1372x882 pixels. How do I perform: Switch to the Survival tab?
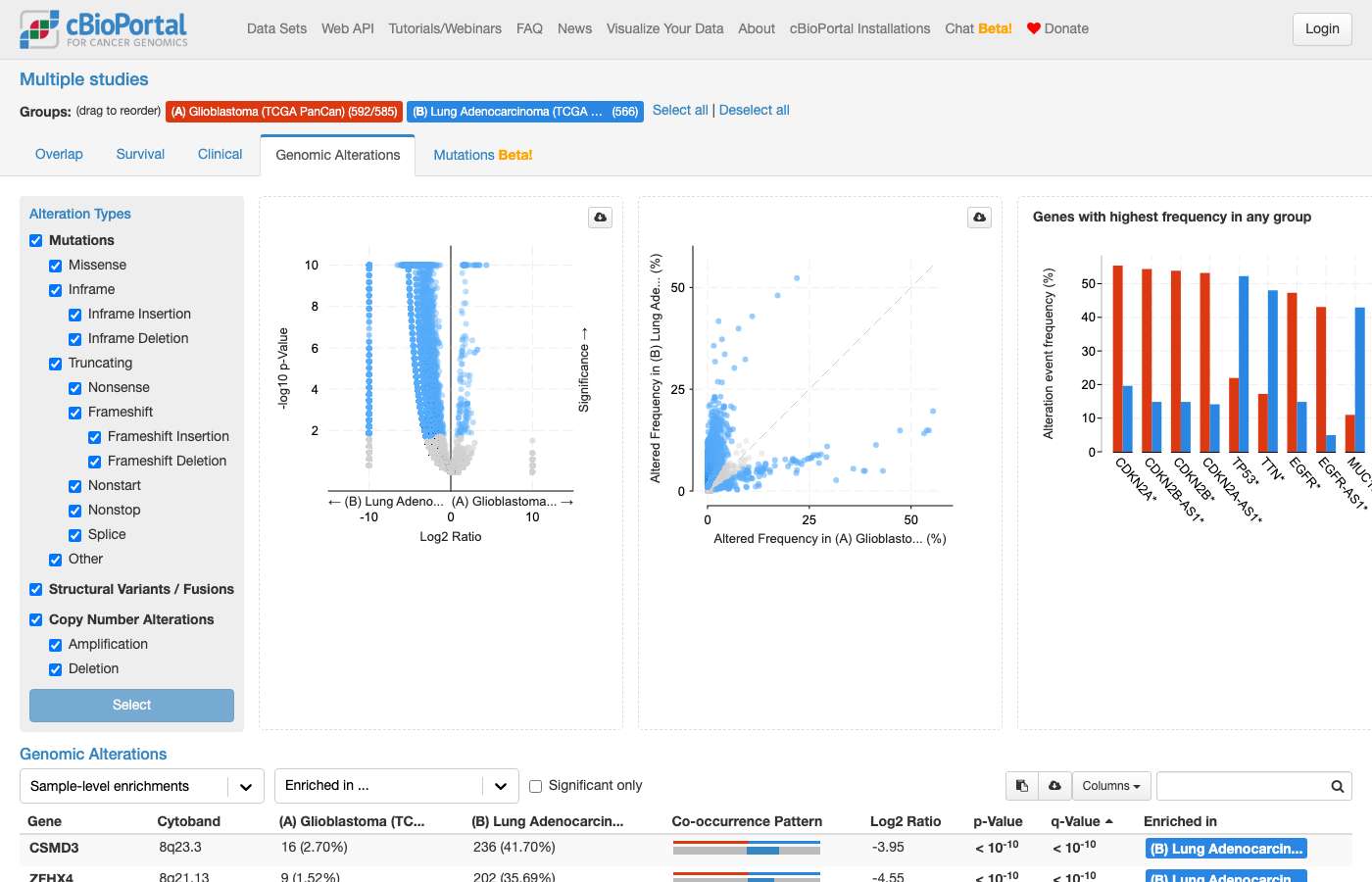140,154
